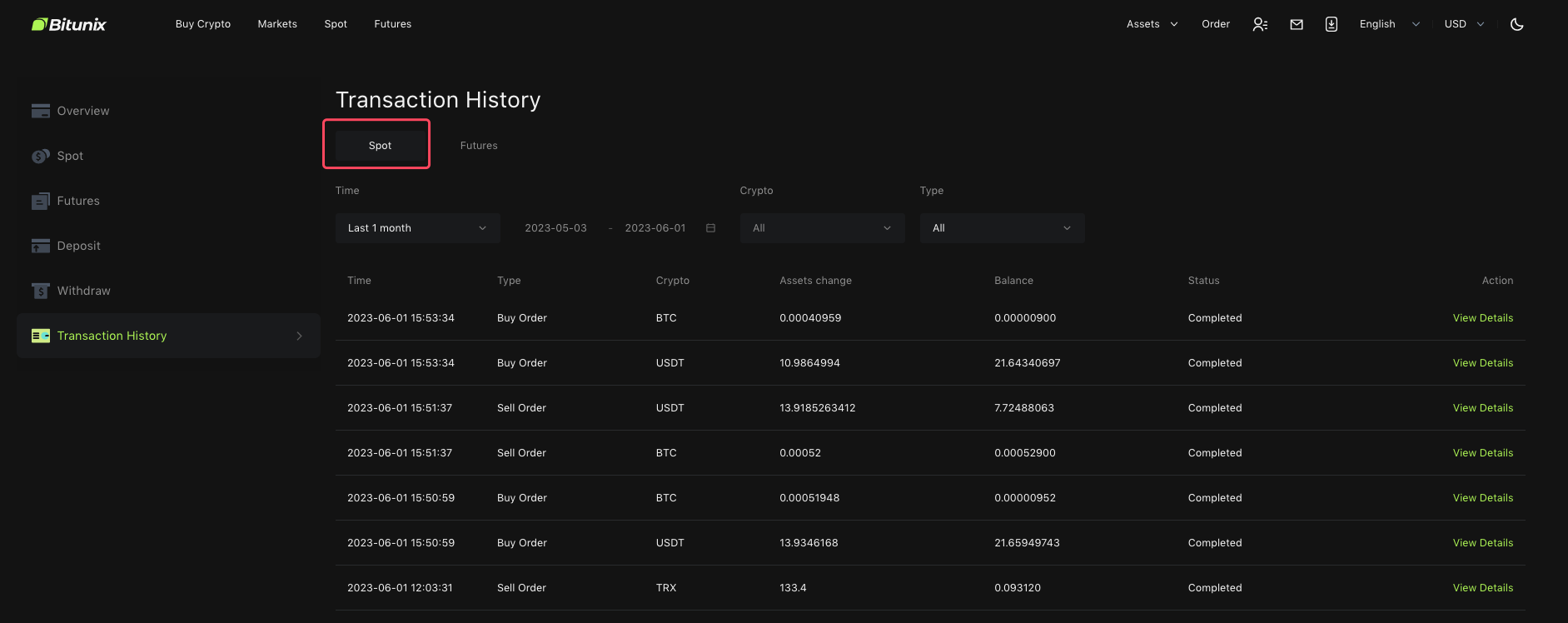Open the mail messages icon
This screenshot has height=623, width=1568.
(1297, 24)
